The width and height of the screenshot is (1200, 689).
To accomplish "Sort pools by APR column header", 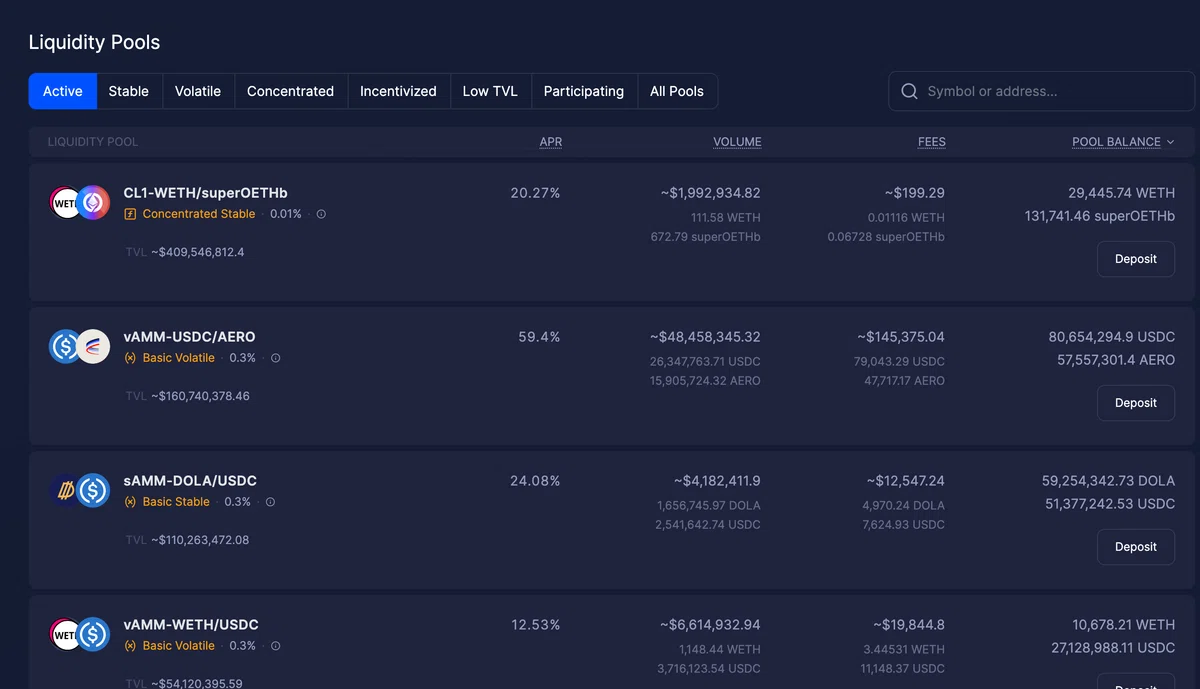I will tap(551, 142).
